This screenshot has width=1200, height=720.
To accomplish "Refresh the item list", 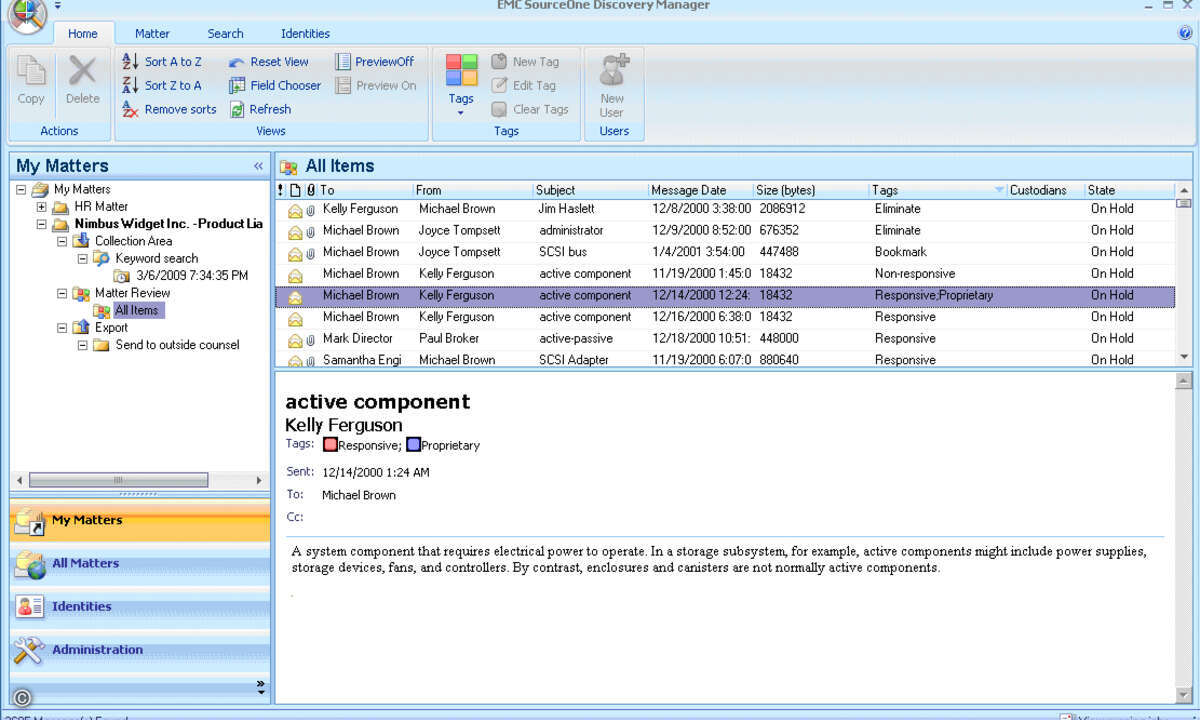I will click(260, 109).
